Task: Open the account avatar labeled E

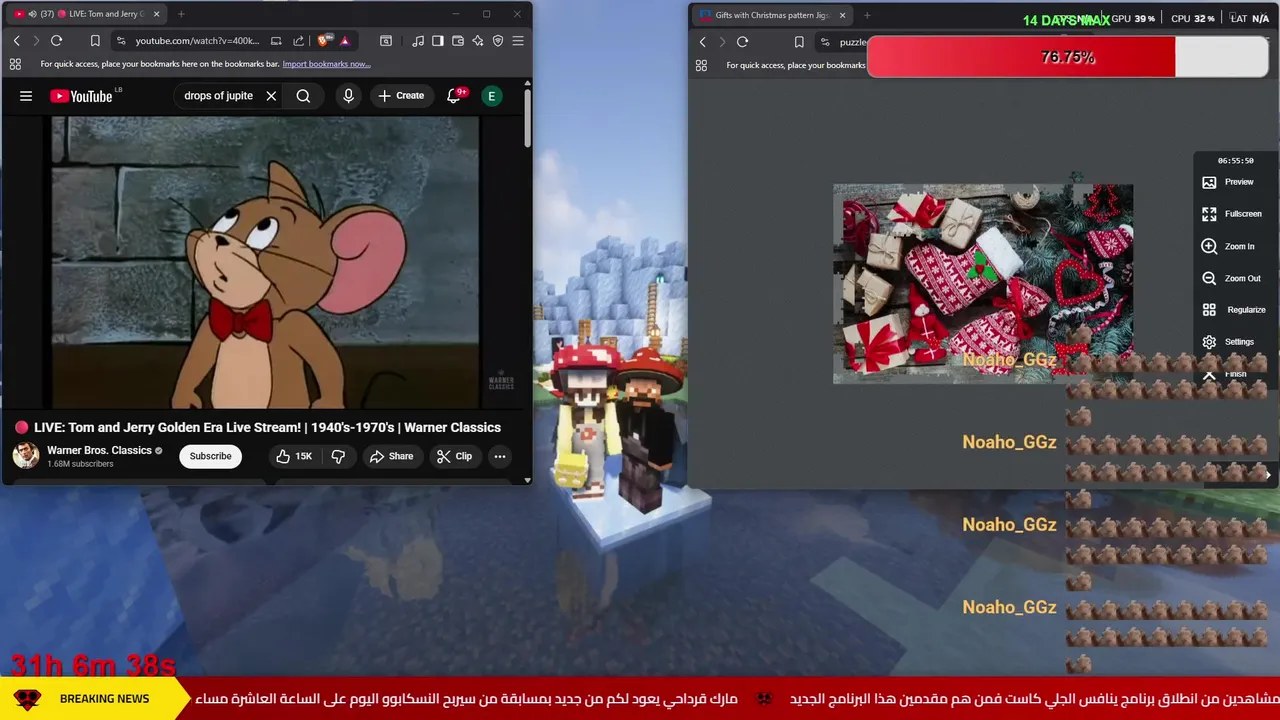Action: (491, 96)
